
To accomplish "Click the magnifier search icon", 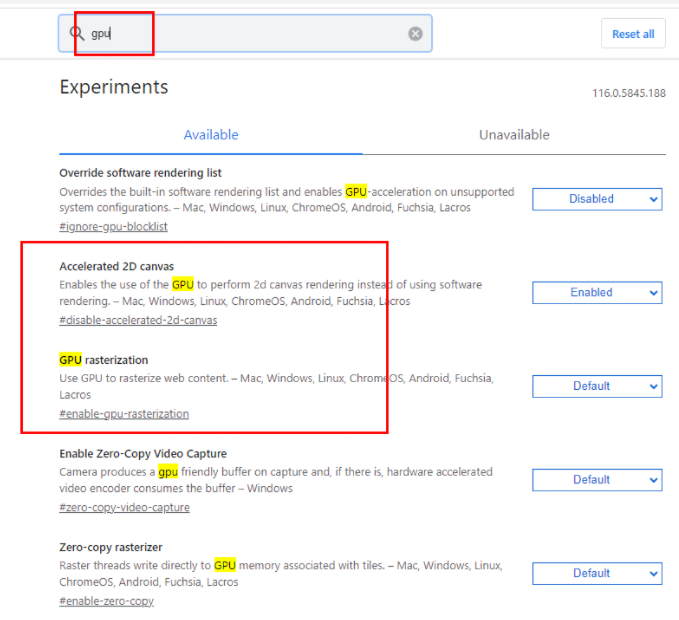I will [77, 33].
